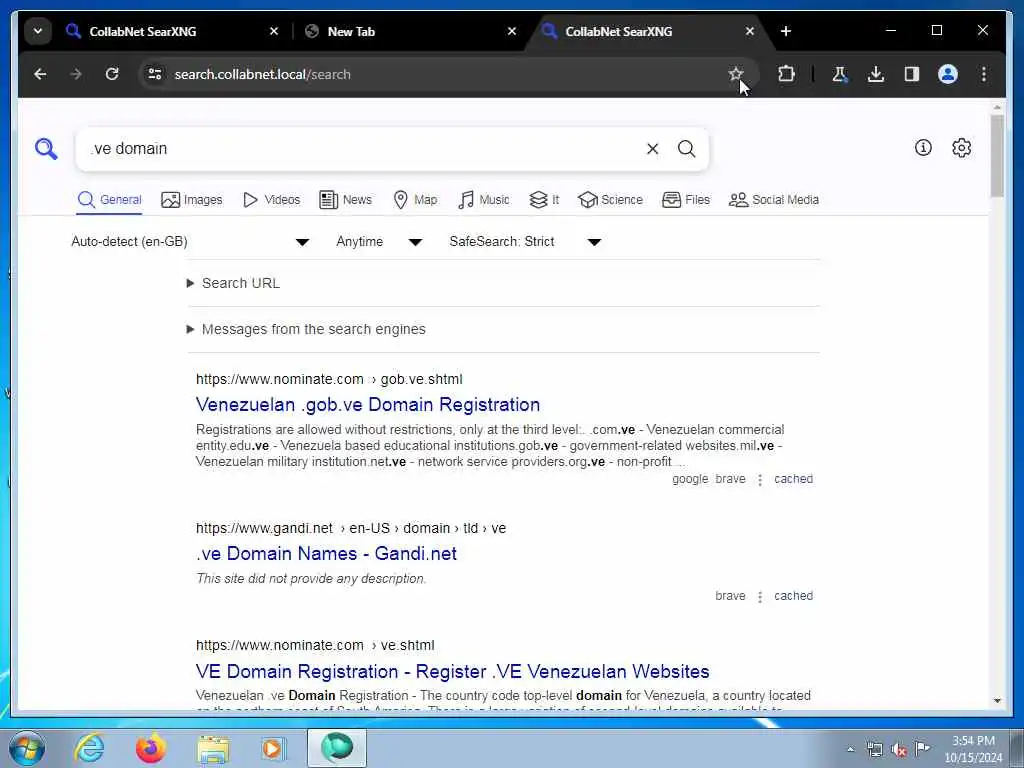The width and height of the screenshot is (1024, 768).
Task: Open the network tray icon
Action: pos(874,749)
